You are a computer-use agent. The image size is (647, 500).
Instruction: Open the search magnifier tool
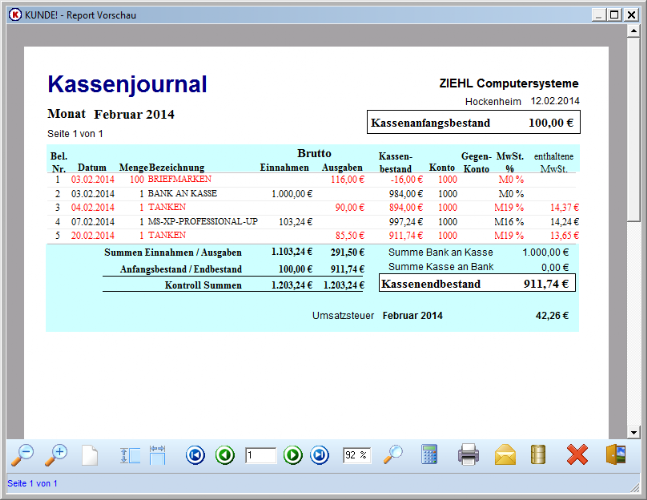click(x=393, y=455)
